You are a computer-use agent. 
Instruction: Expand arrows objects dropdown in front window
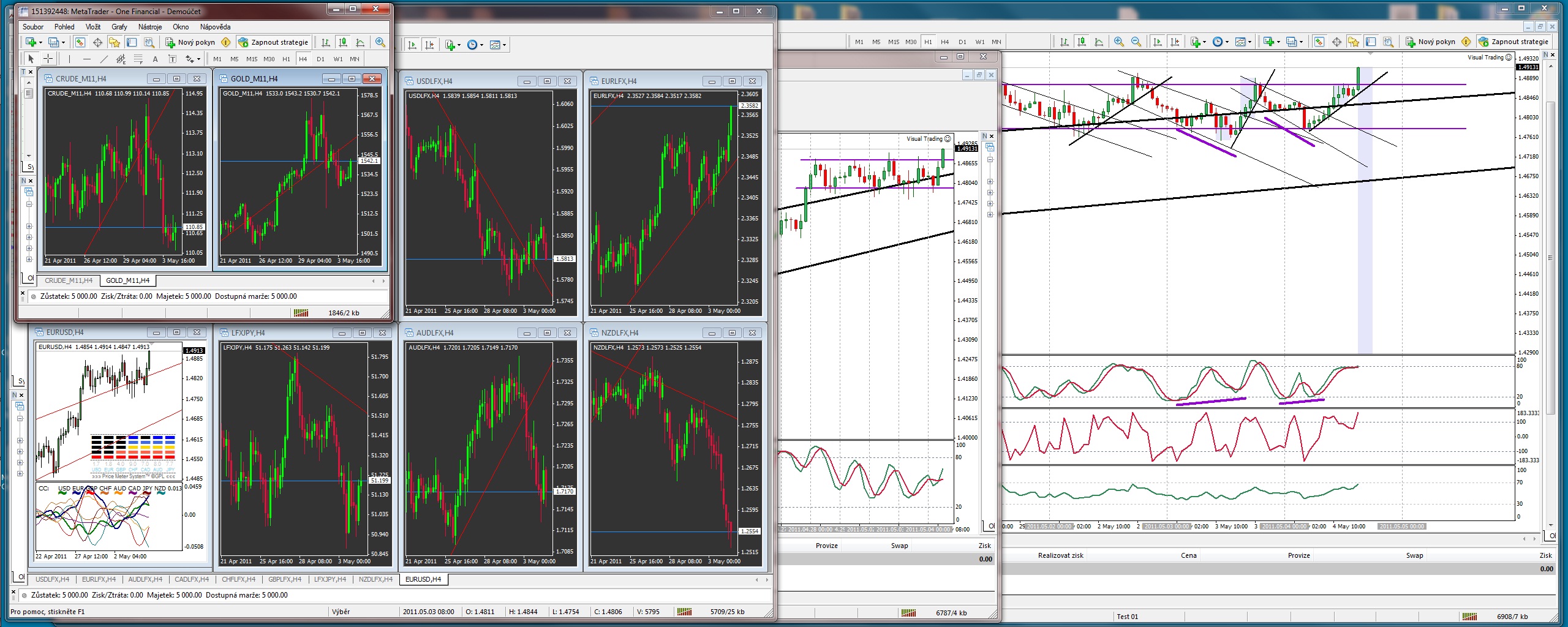pyautogui.click(x=198, y=59)
